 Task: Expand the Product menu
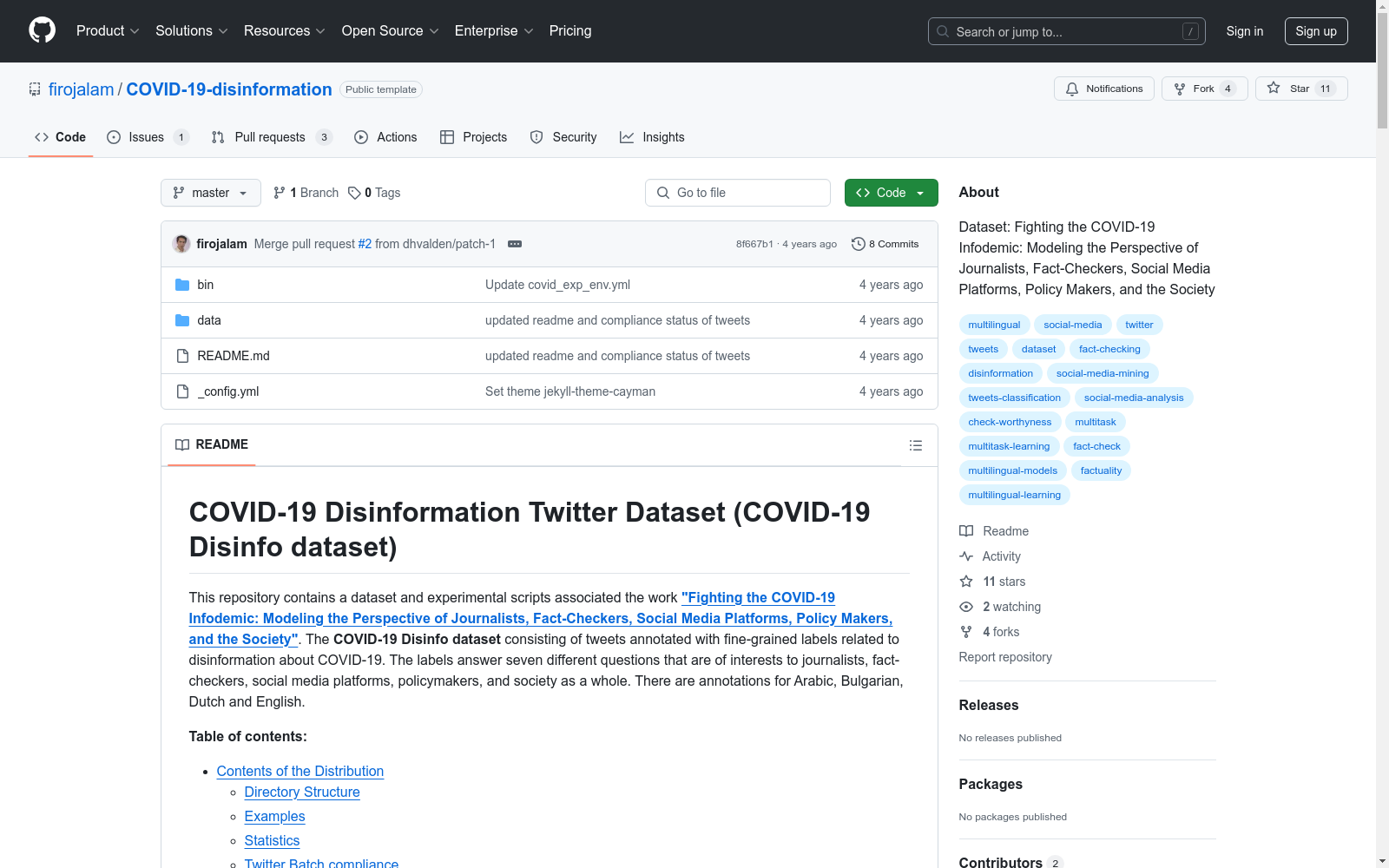pos(108,30)
